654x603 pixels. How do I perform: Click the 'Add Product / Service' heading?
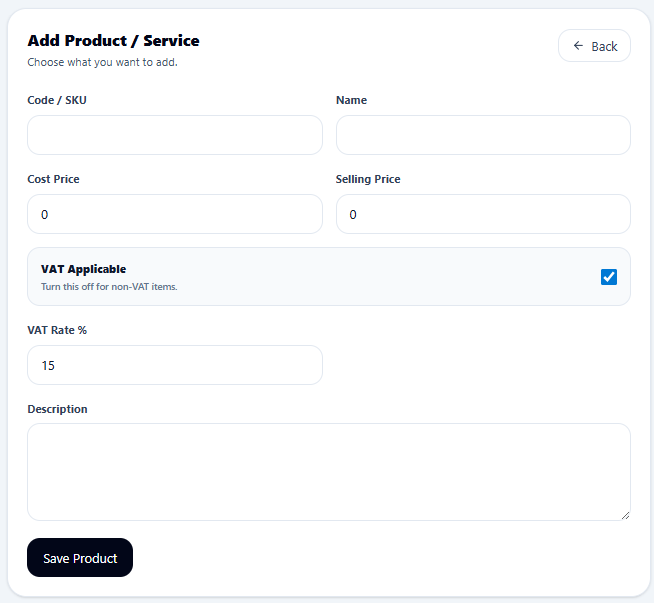(113, 41)
